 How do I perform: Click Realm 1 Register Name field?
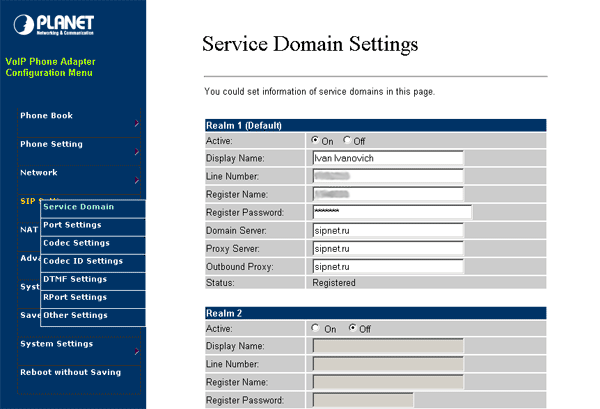pos(388,194)
